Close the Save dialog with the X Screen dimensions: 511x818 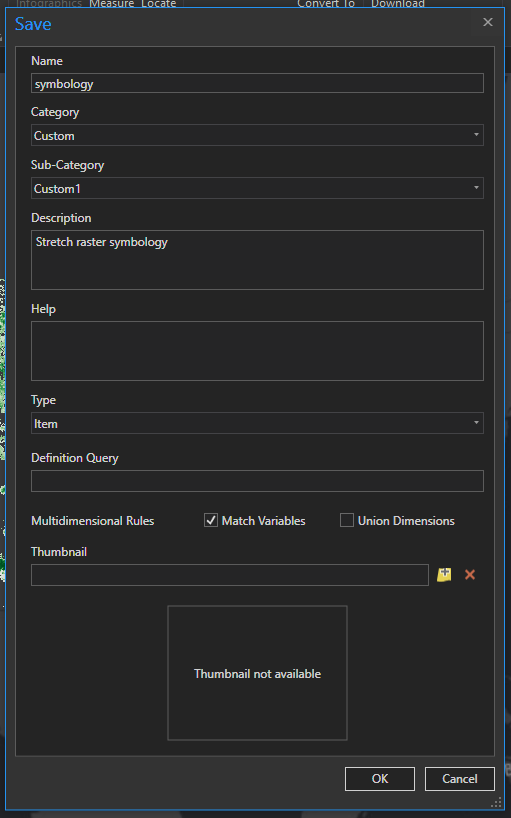click(488, 22)
